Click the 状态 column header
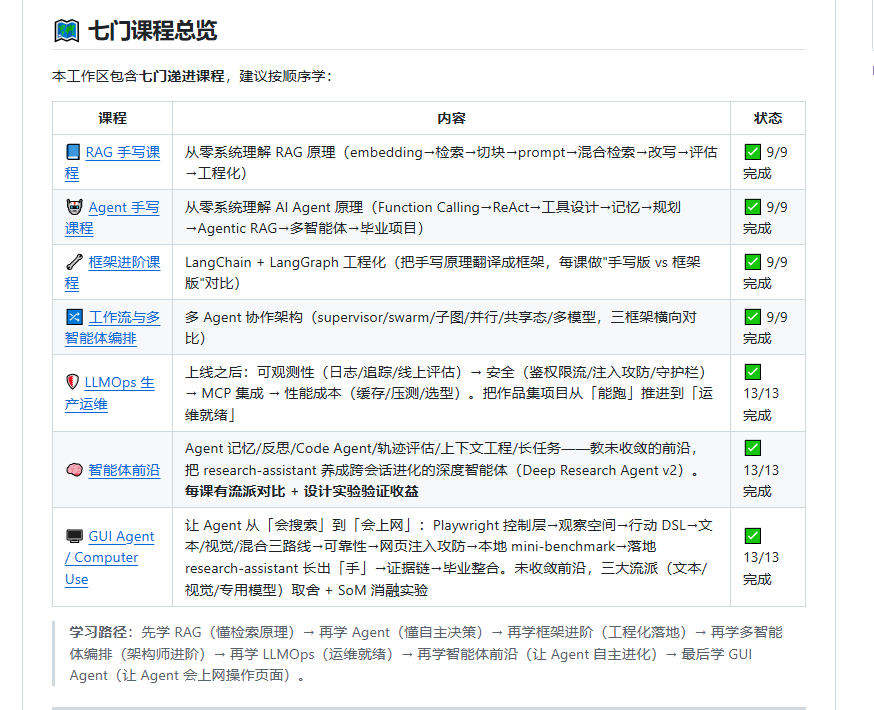 [x=768, y=118]
